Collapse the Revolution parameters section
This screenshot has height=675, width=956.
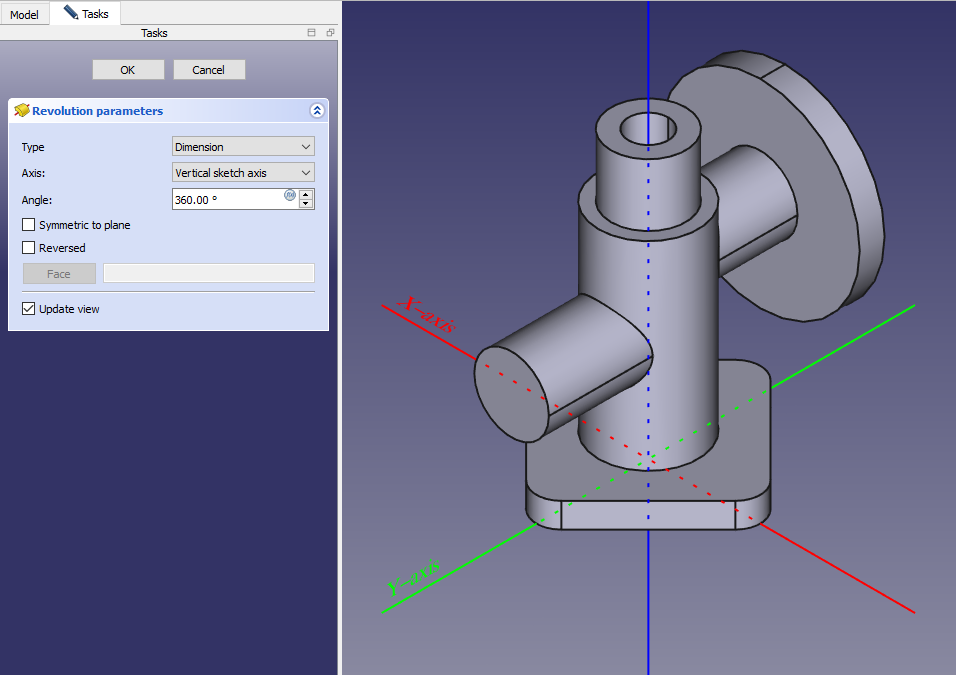317,111
